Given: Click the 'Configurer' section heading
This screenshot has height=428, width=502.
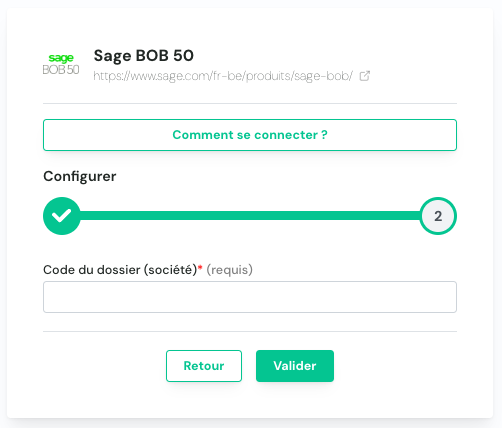Looking at the screenshot, I should [x=80, y=177].
